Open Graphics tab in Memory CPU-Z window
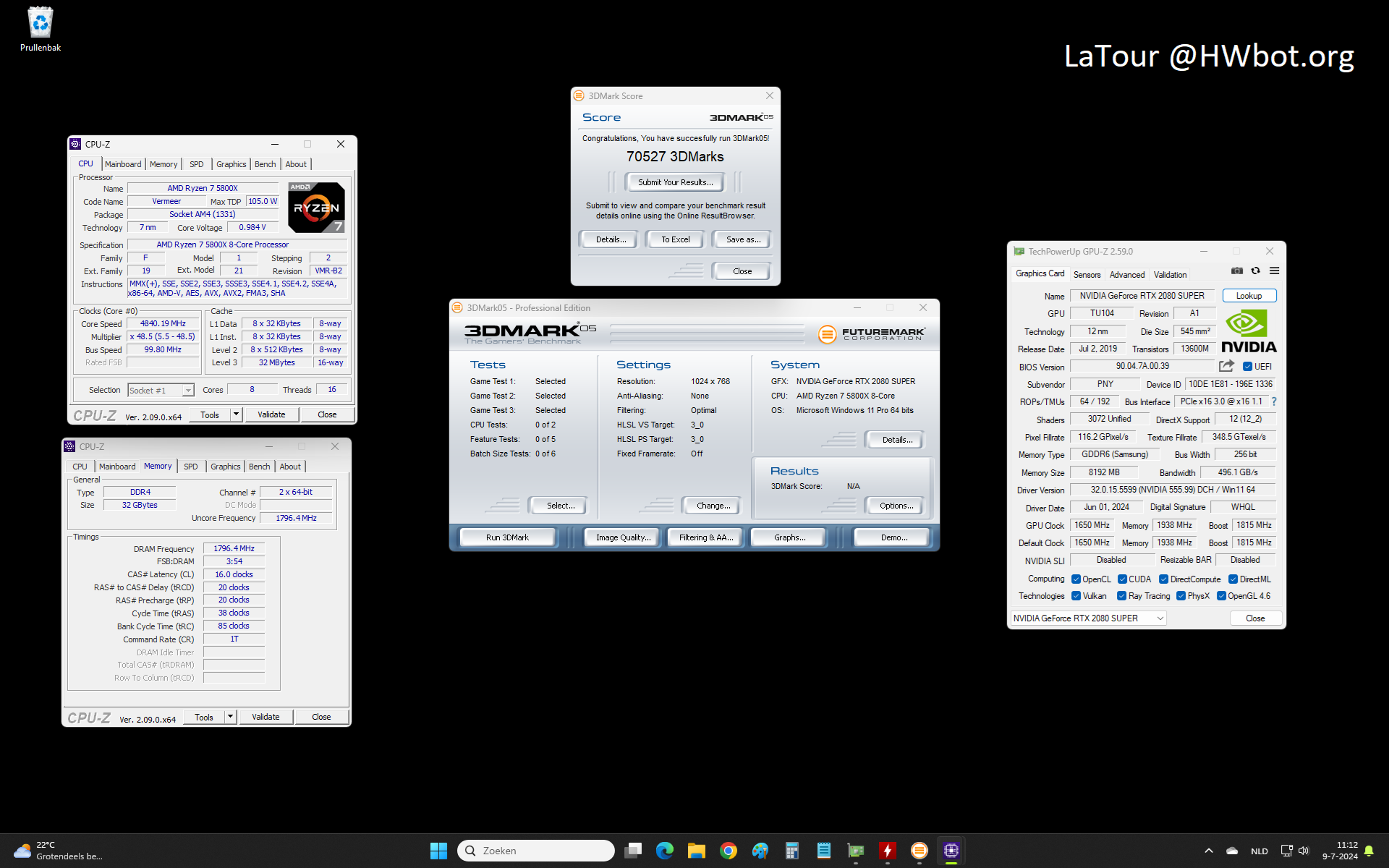 click(x=226, y=467)
